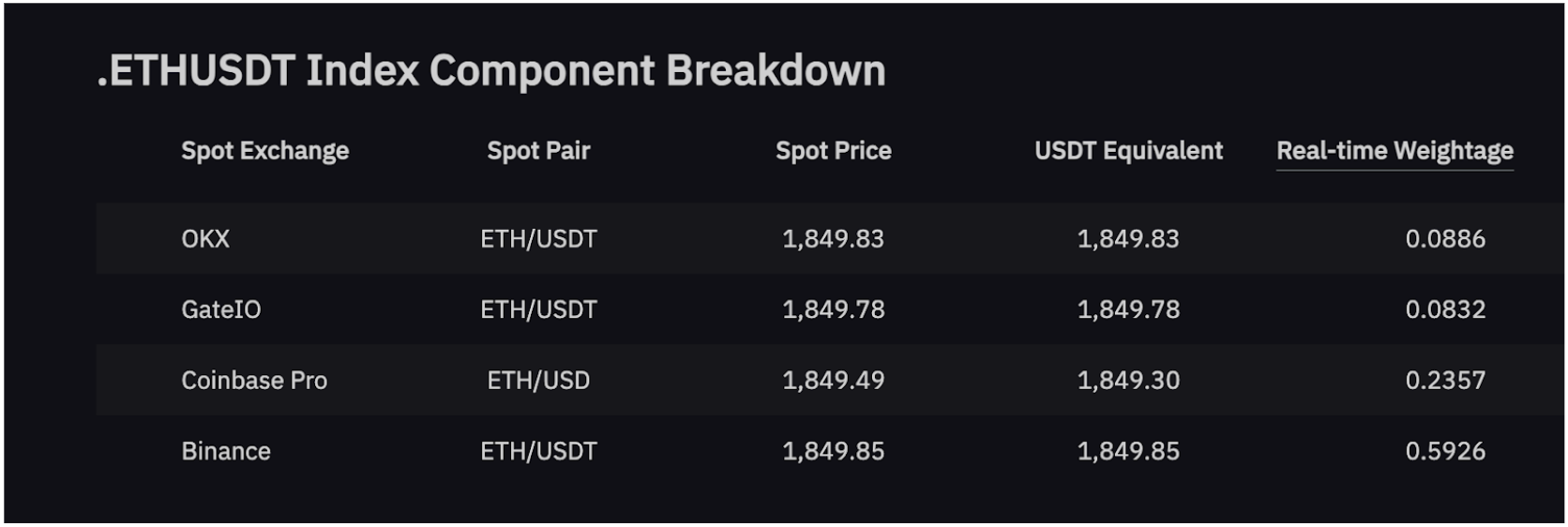The width and height of the screenshot is (1568, 527).
Task: Select the Spot Pair column header
Action: tap(538, 151)
